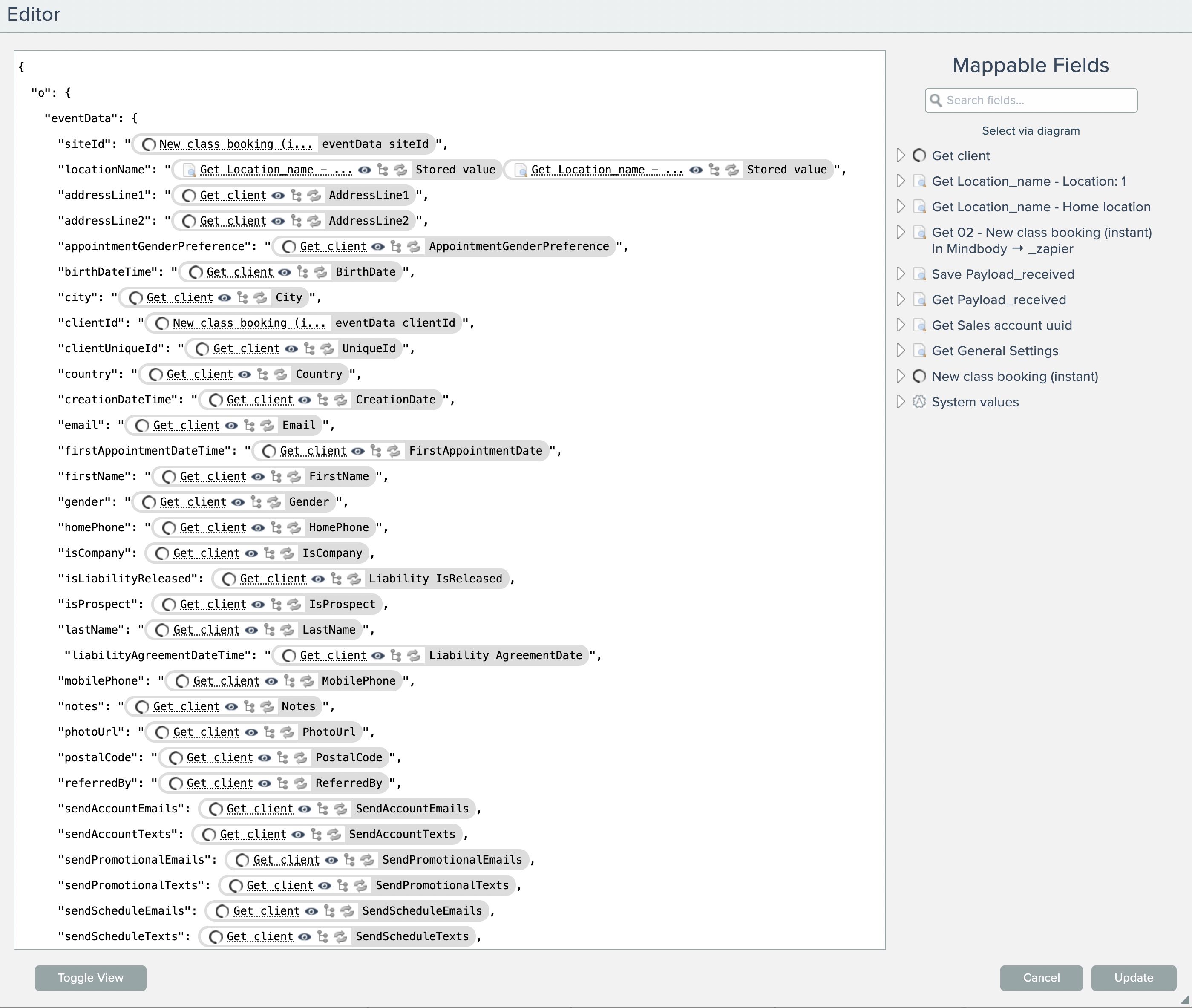Click the gear icon next to System values

(x=919, y=402)
